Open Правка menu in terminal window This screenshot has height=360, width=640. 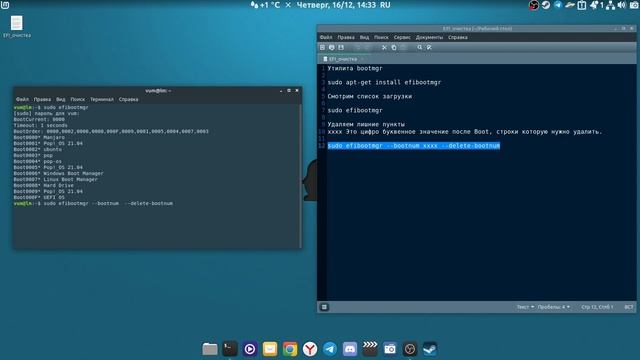pos(42,99)
